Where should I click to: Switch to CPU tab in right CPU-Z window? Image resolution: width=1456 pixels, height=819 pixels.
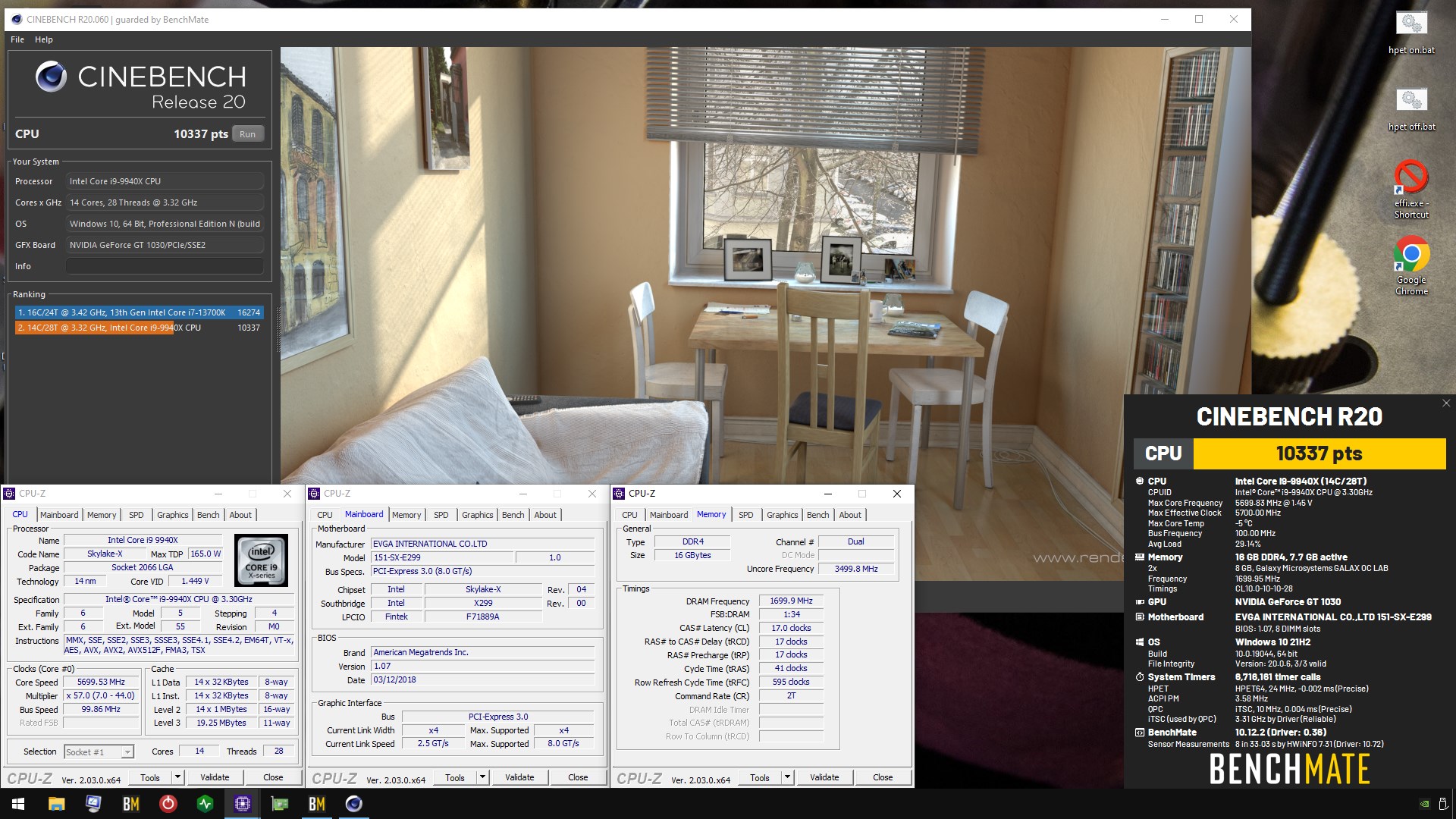coord(630,515)
